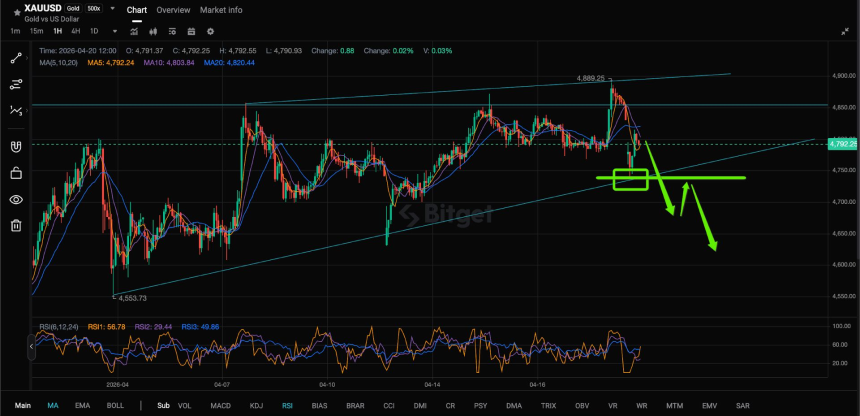Viewport: 860px width, 416px height.
Task: Collapse the RSI panel with left chevron
Action: pyautogui.click(x=31, y=346)
